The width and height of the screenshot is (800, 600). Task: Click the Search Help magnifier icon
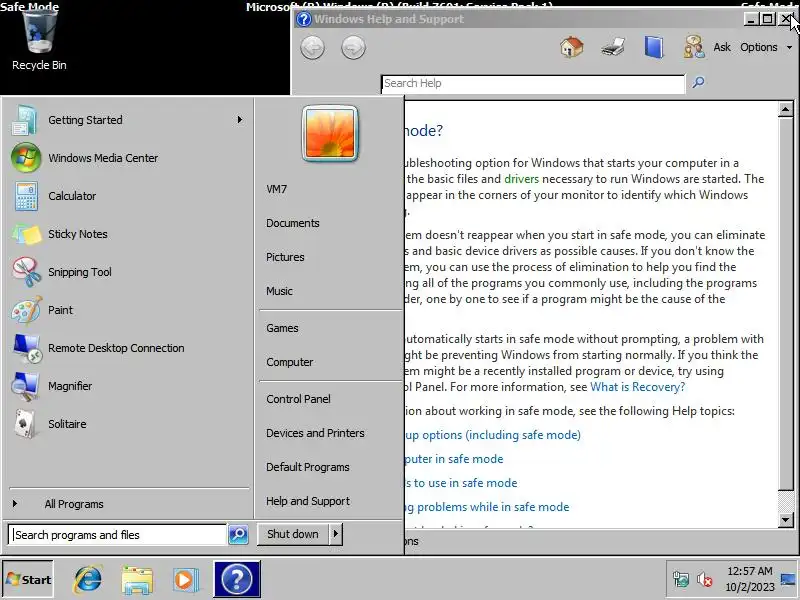698,82
